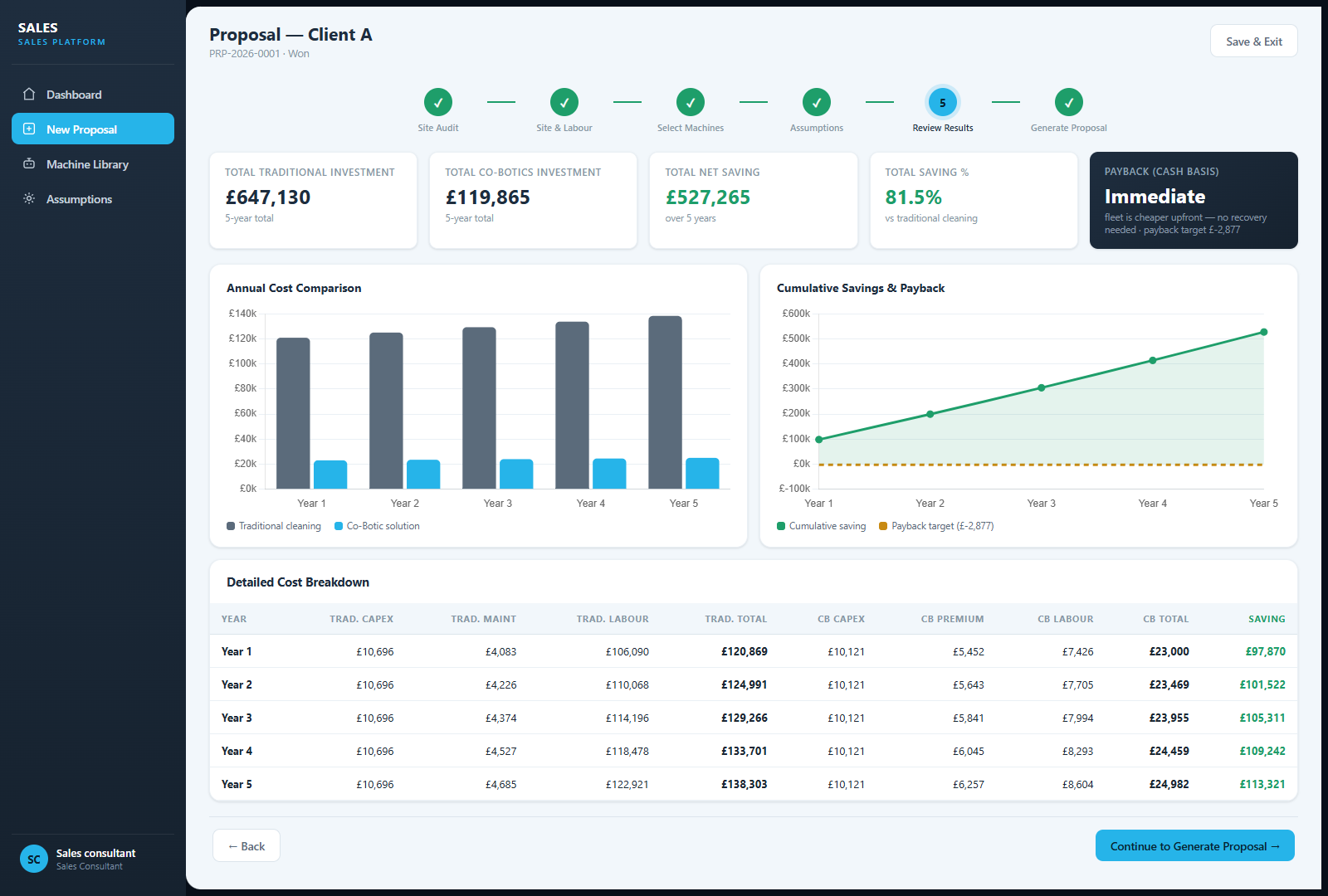Click the Review Results step 5 circle
This screenshot has width=1328, height=896.
pos(943,102)
